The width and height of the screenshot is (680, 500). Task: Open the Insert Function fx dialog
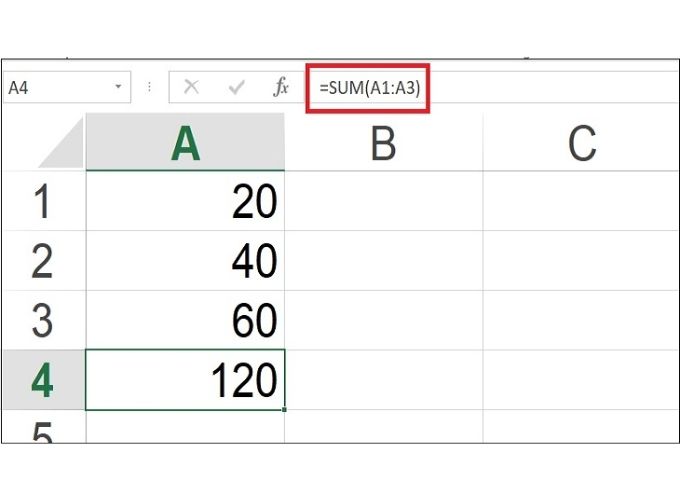(x=281, y=88)
